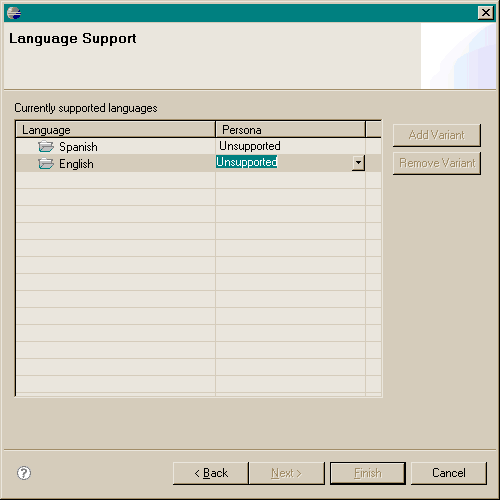Click the Finish button
This screenshot has width=500, height=500.
point(368,473)
